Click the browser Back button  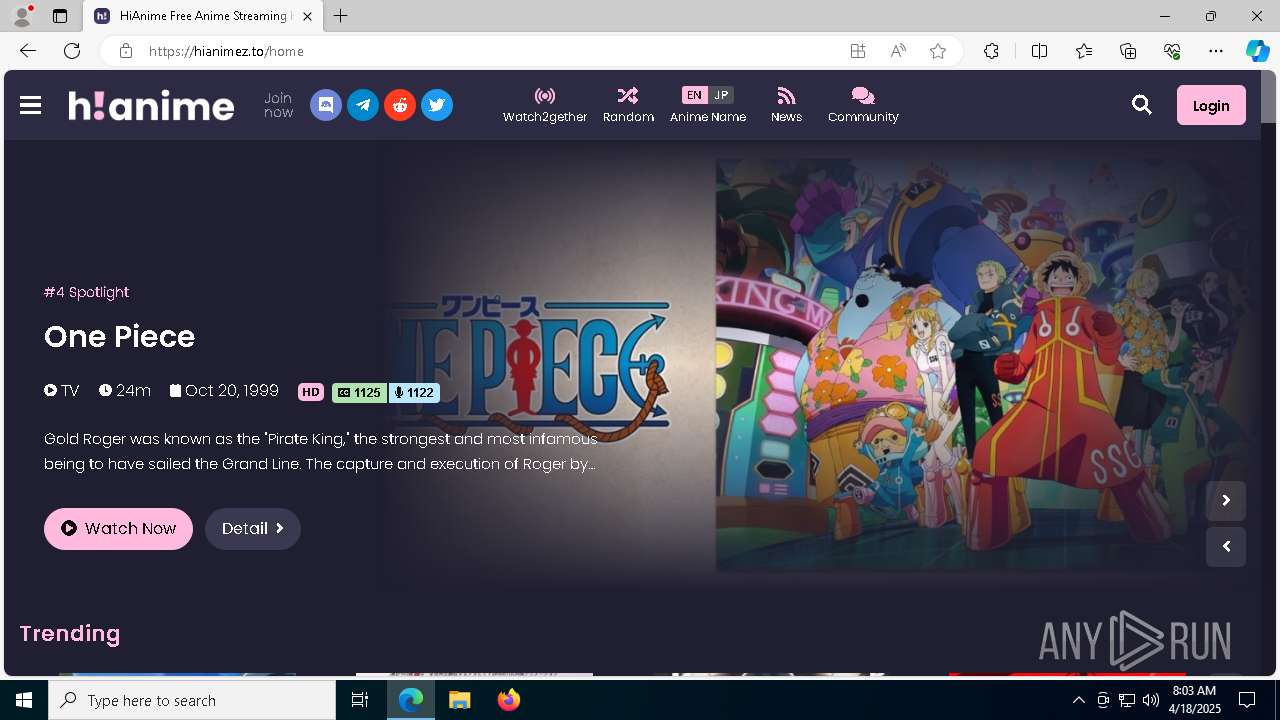(28, 51)
